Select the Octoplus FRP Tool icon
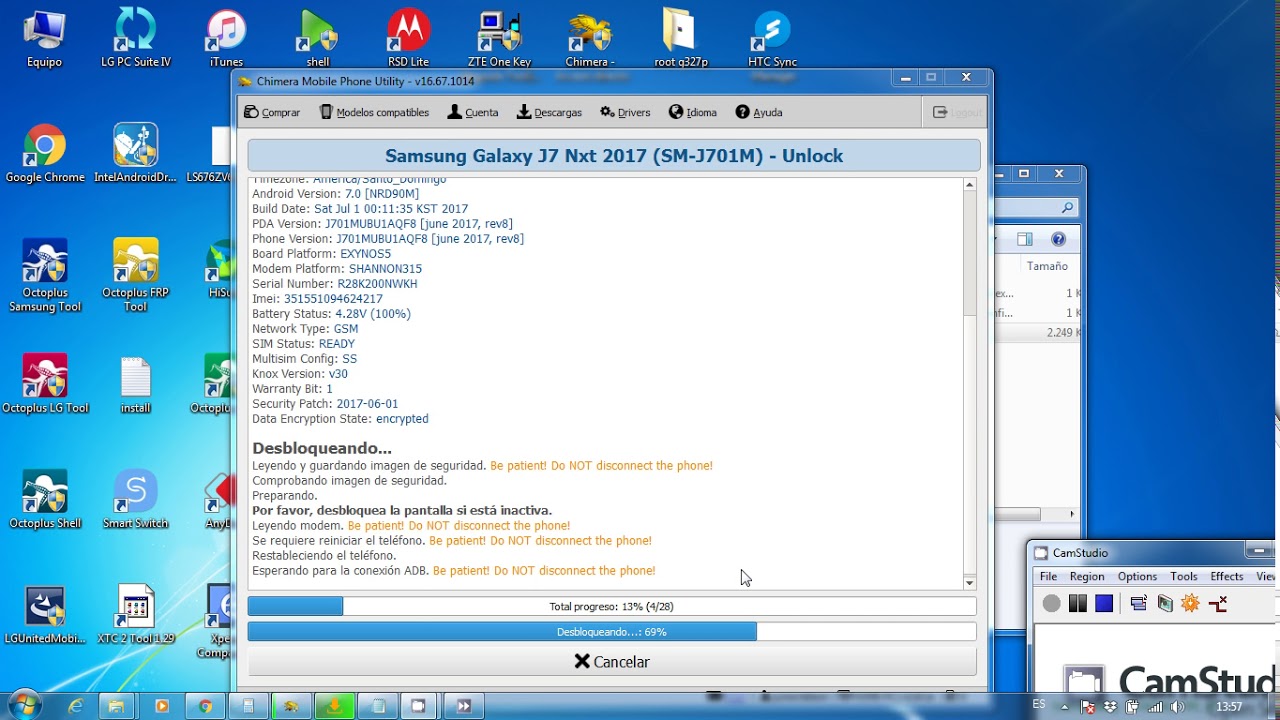Viewport: 1280px width, 720px height. (136, 275)
